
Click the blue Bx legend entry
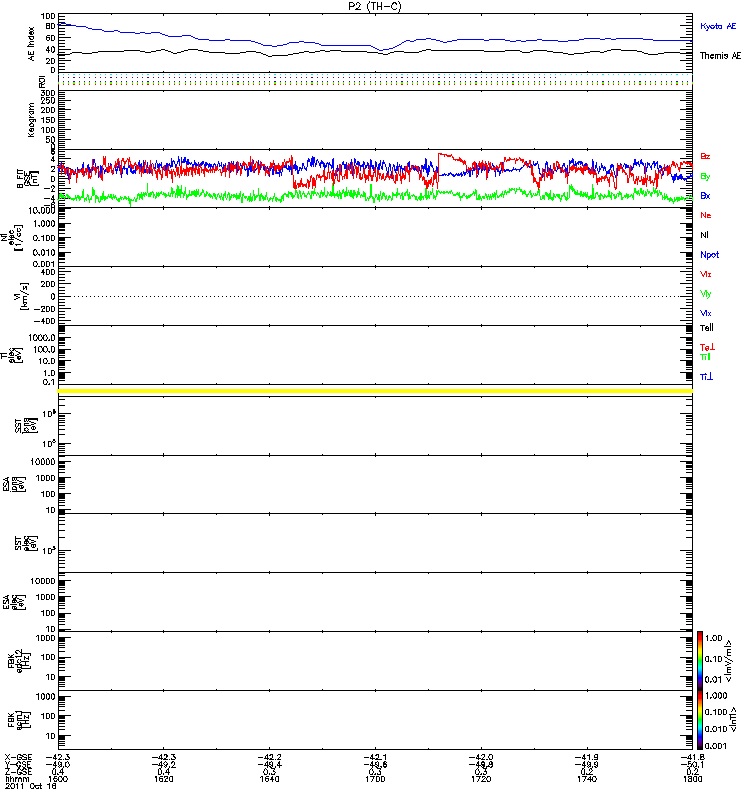(x=705, y=195)
